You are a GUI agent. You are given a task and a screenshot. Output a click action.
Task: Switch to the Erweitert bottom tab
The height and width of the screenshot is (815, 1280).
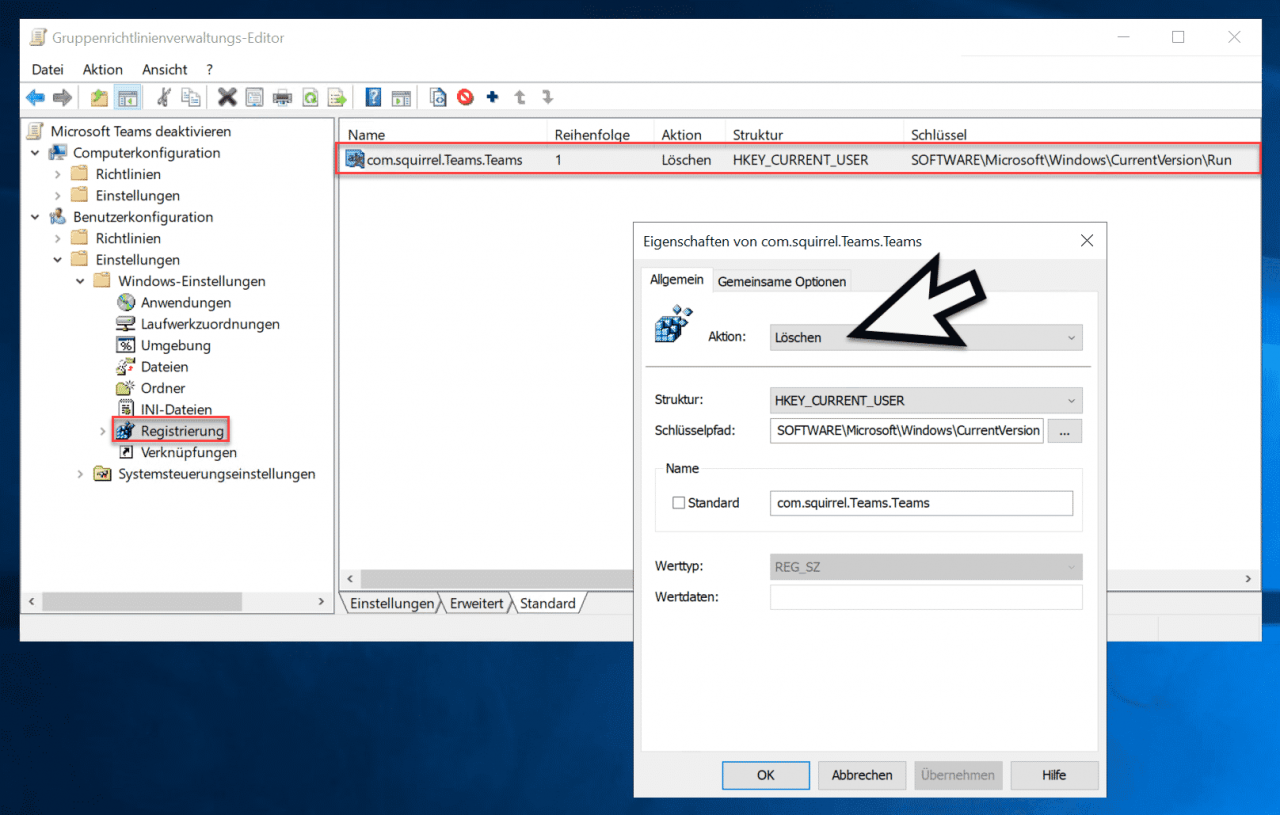click(476, 603)
